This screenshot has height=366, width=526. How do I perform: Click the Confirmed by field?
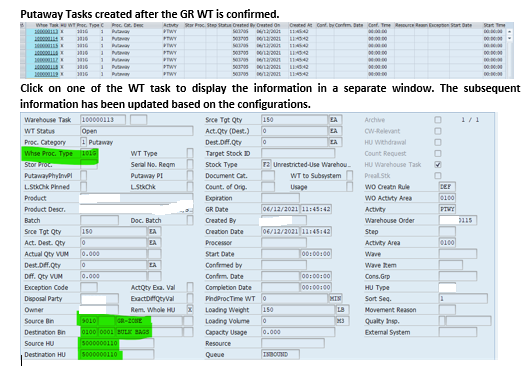tap(284, 265)
